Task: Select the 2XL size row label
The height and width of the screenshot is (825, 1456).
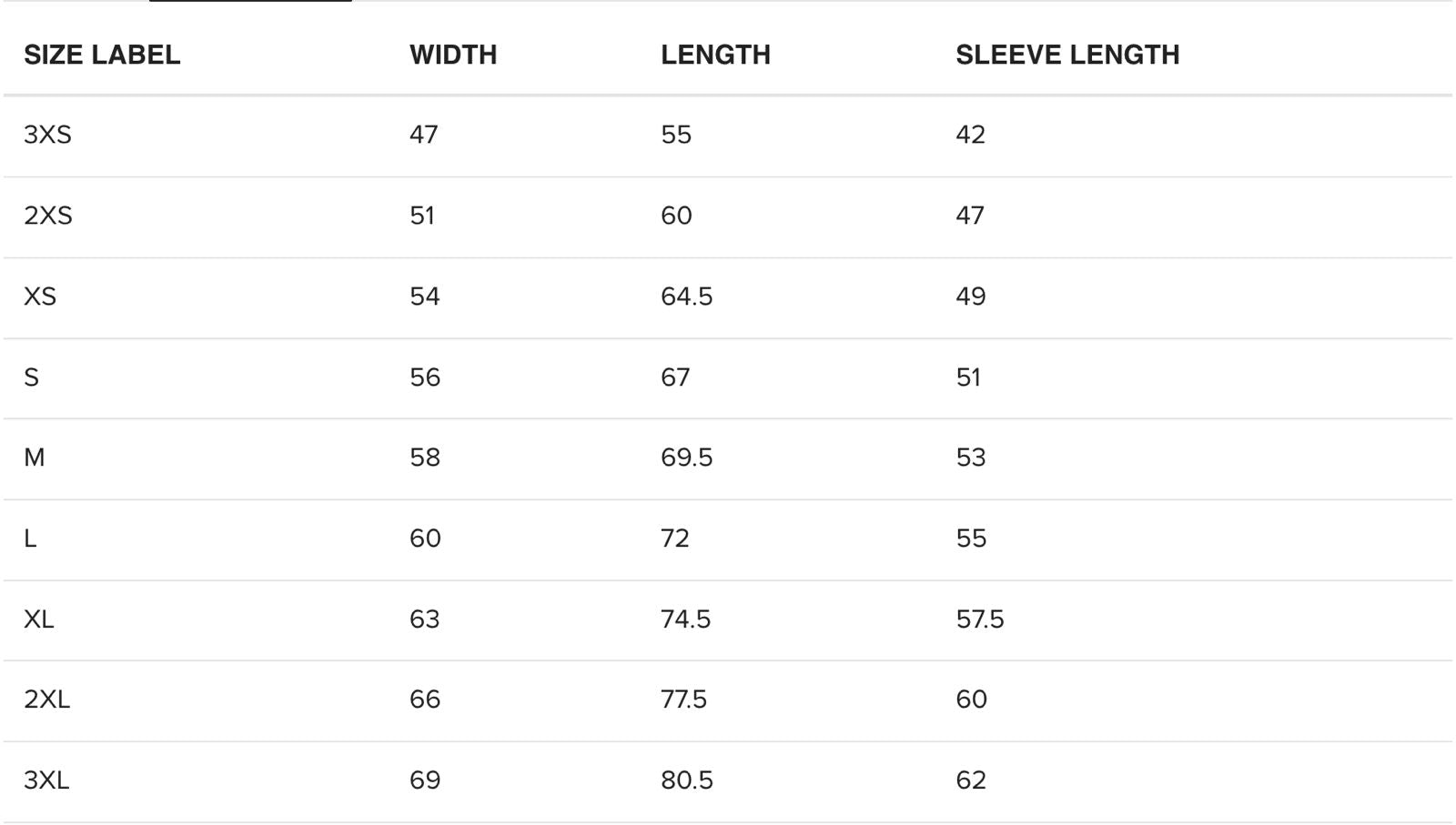Action: [47, 699]
